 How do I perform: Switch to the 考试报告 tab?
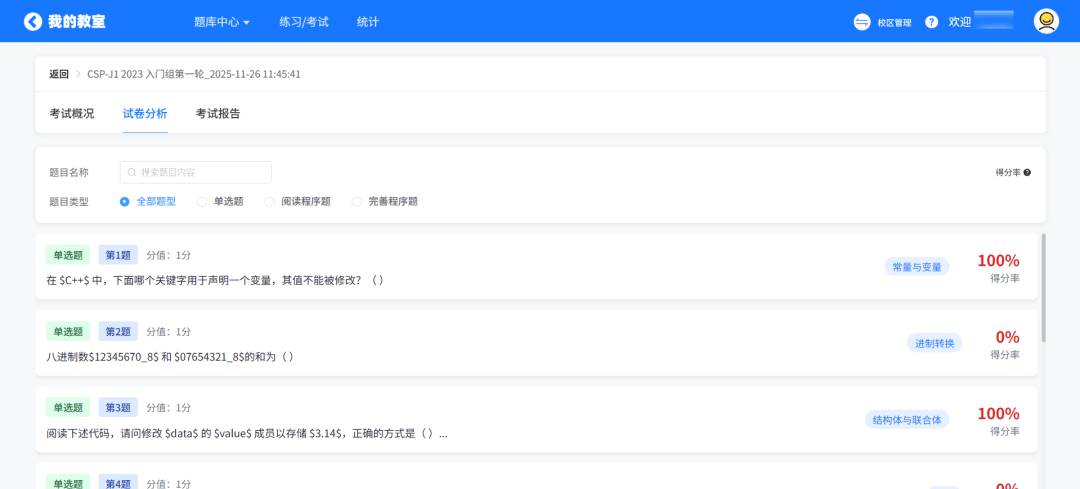click(218, 114)
